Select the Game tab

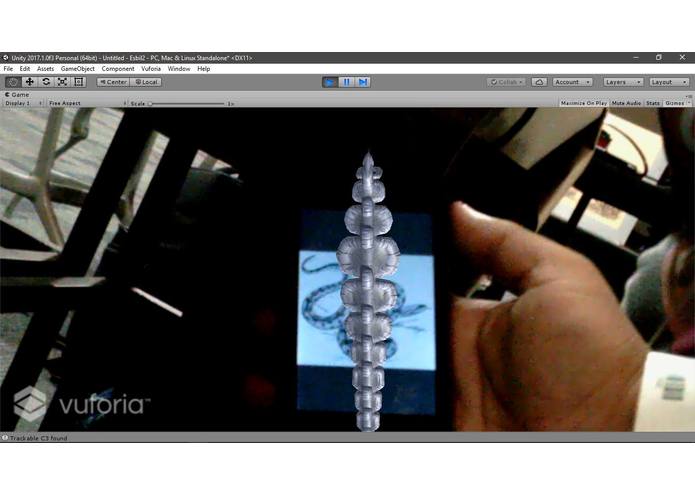tap(17, 94)
